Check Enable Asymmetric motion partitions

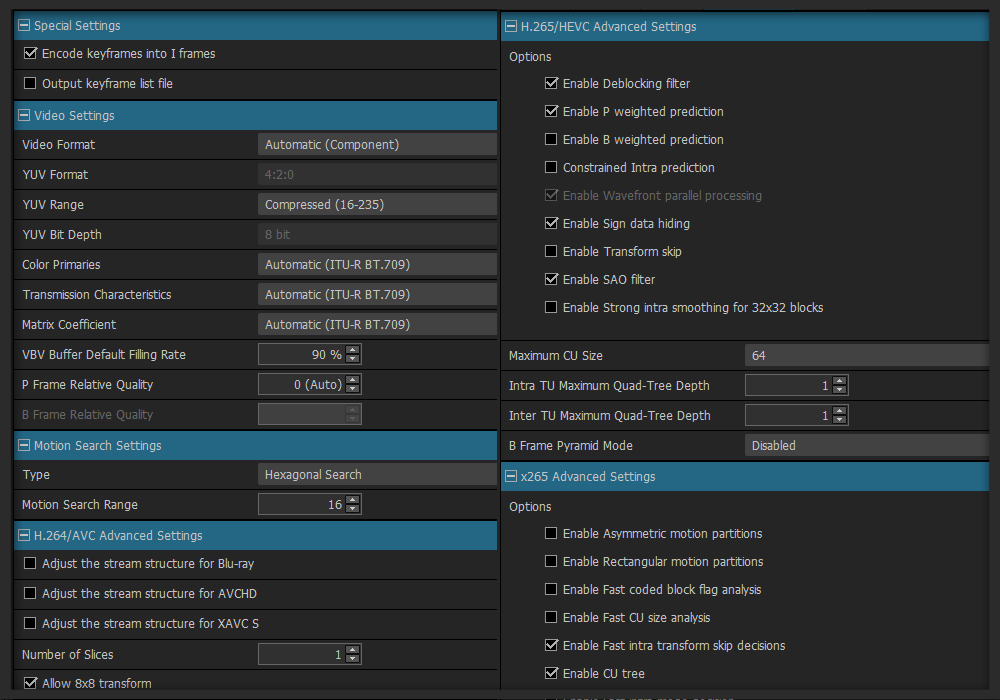click(x=551, y=534)
